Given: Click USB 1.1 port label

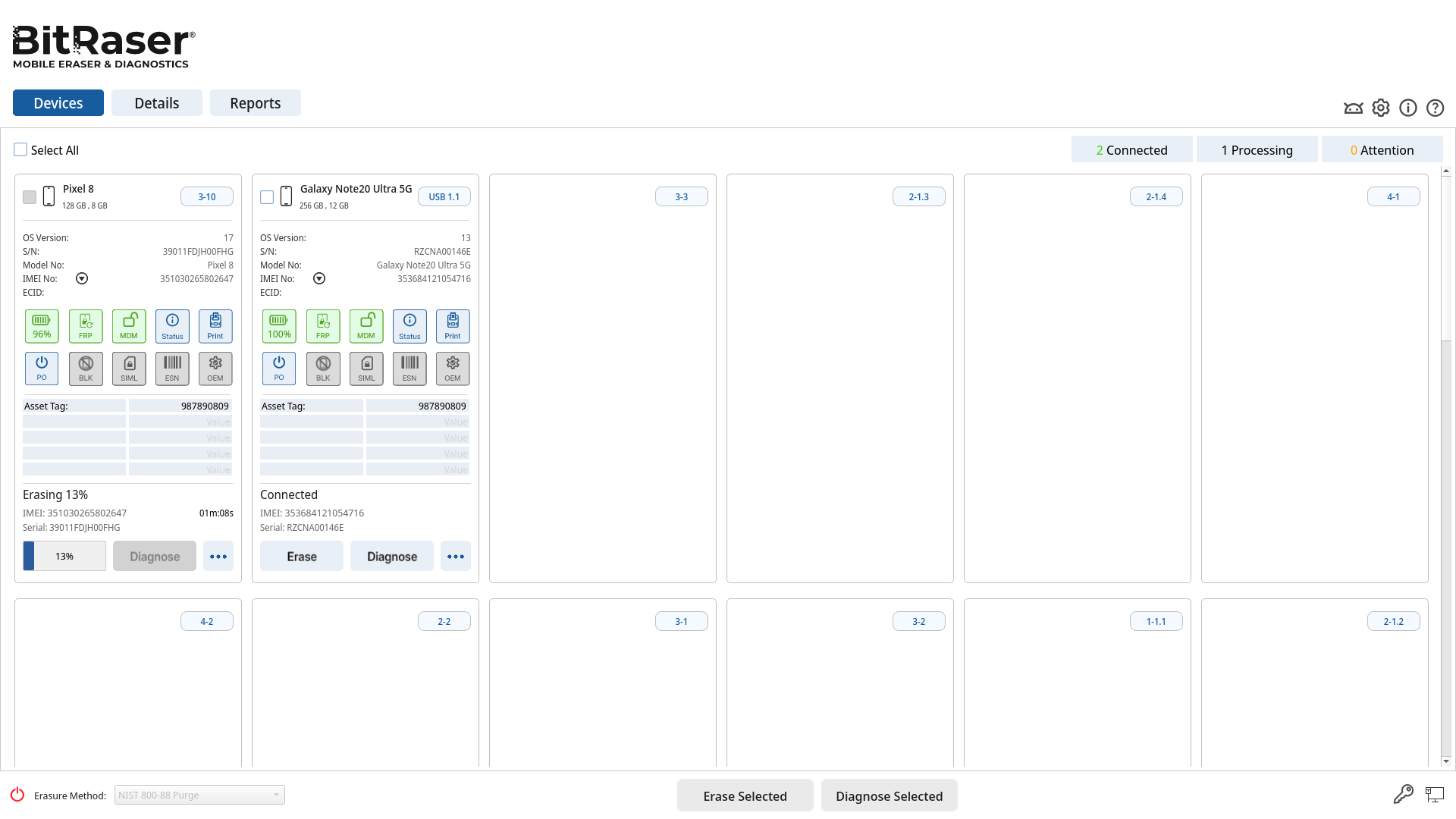Looking at the screenshot, I should [444, 196].
